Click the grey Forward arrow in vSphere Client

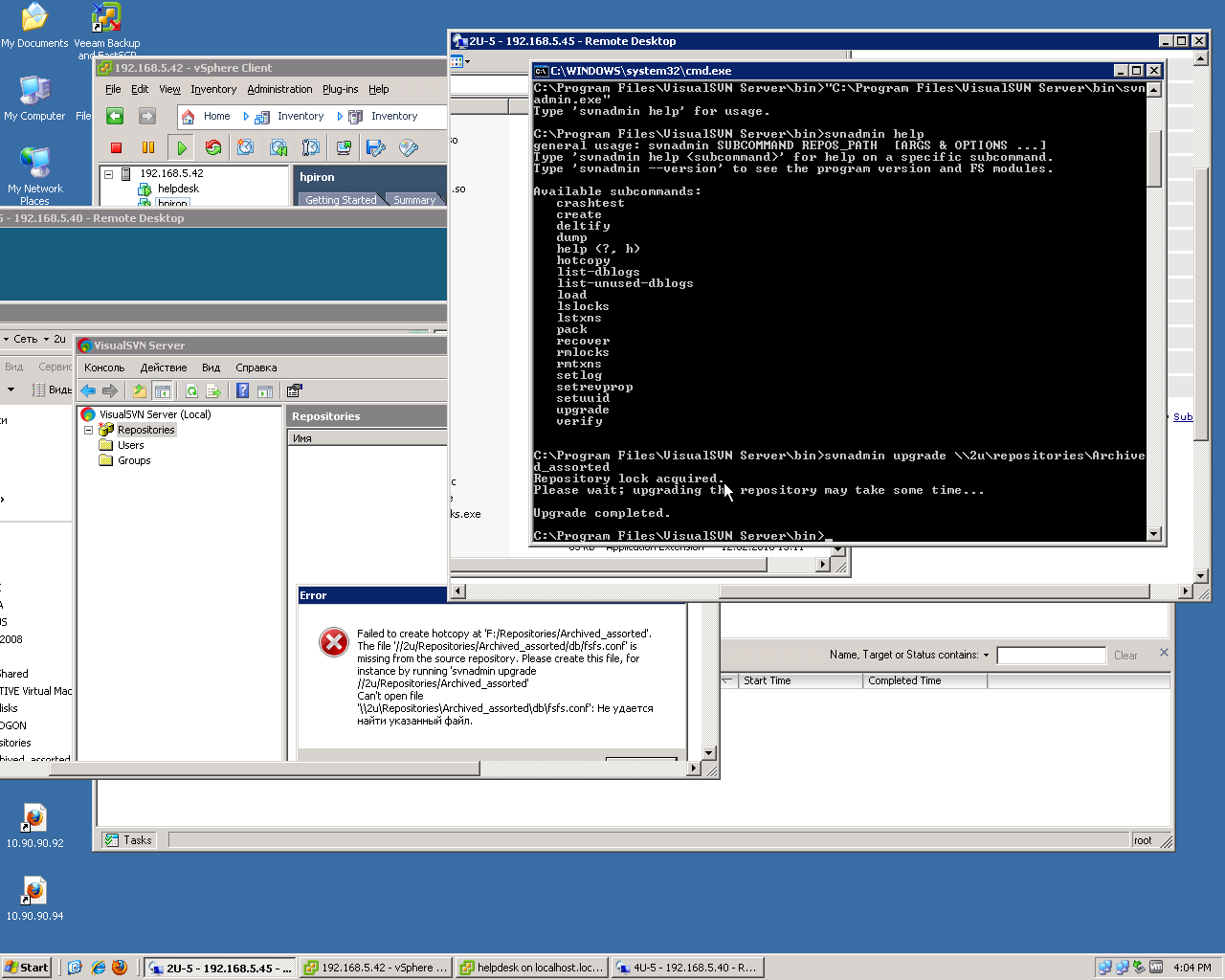pos(146,116)
